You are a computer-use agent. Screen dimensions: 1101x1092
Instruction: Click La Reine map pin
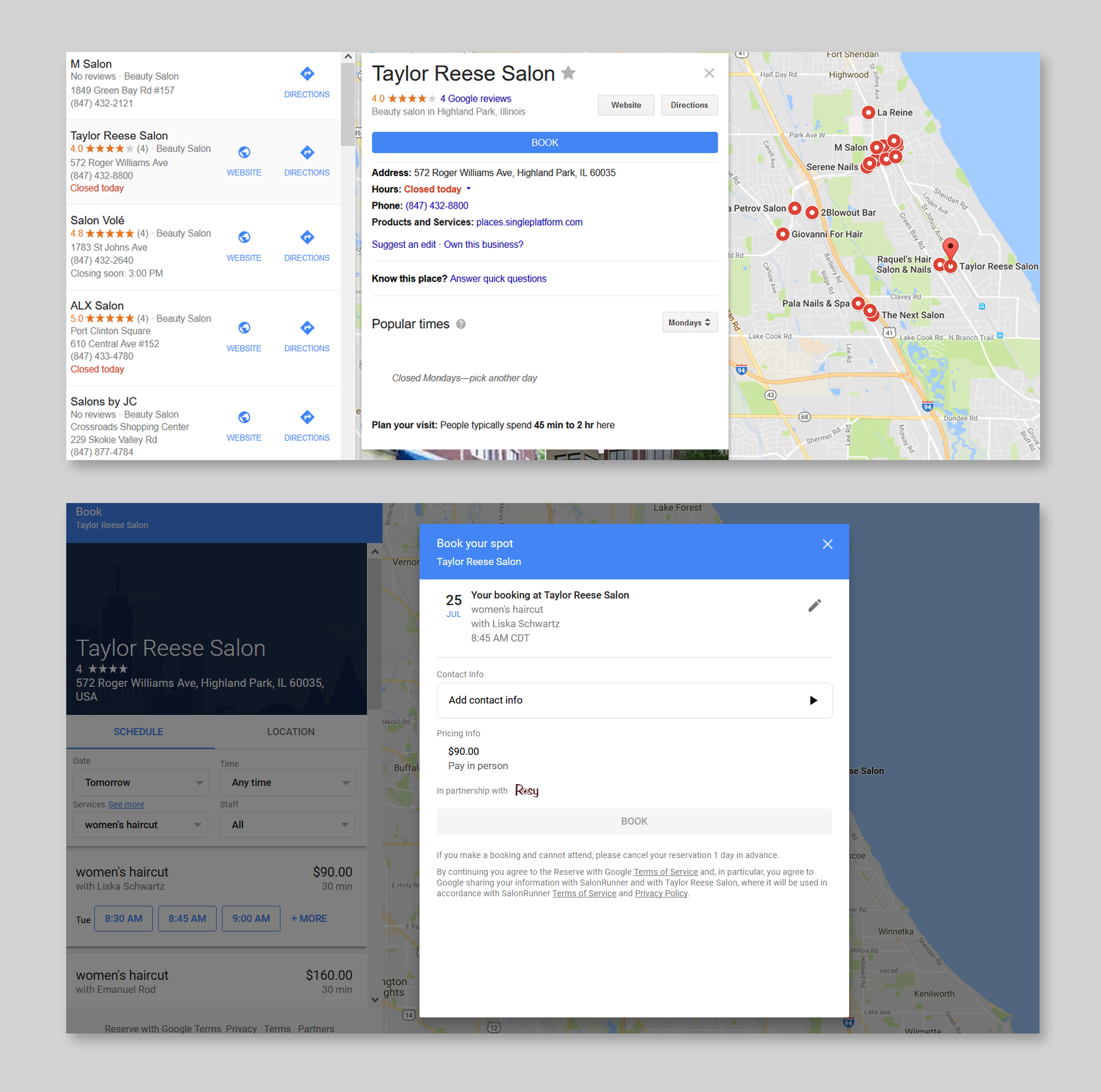tap(868, 112)
